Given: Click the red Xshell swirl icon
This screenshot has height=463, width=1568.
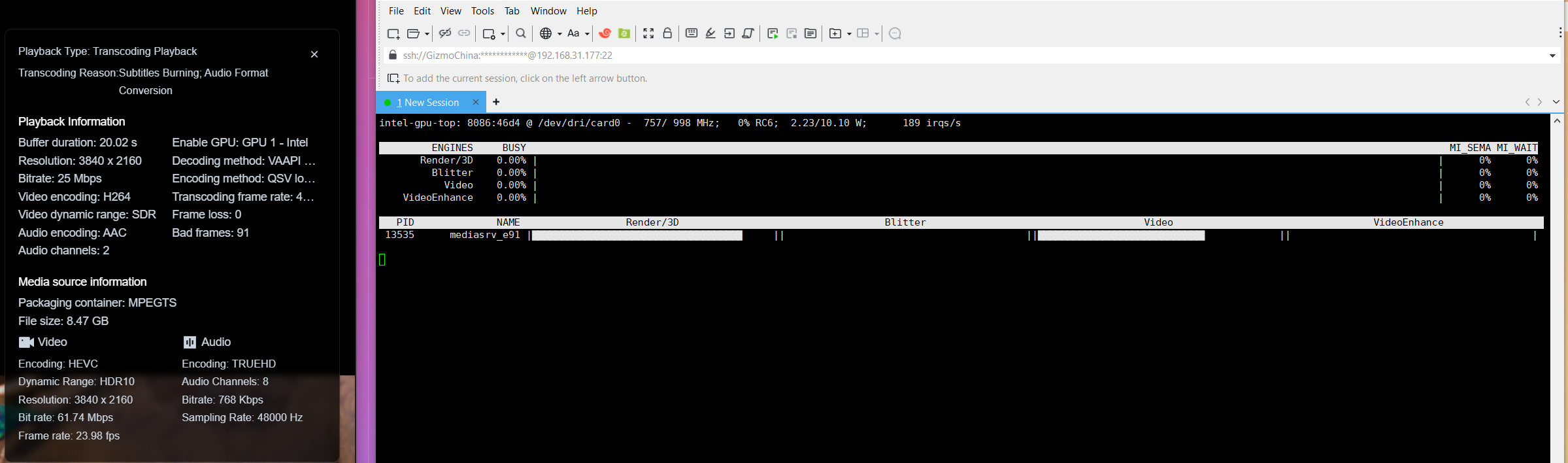Looking at the screenshot, I should [605, 33].
